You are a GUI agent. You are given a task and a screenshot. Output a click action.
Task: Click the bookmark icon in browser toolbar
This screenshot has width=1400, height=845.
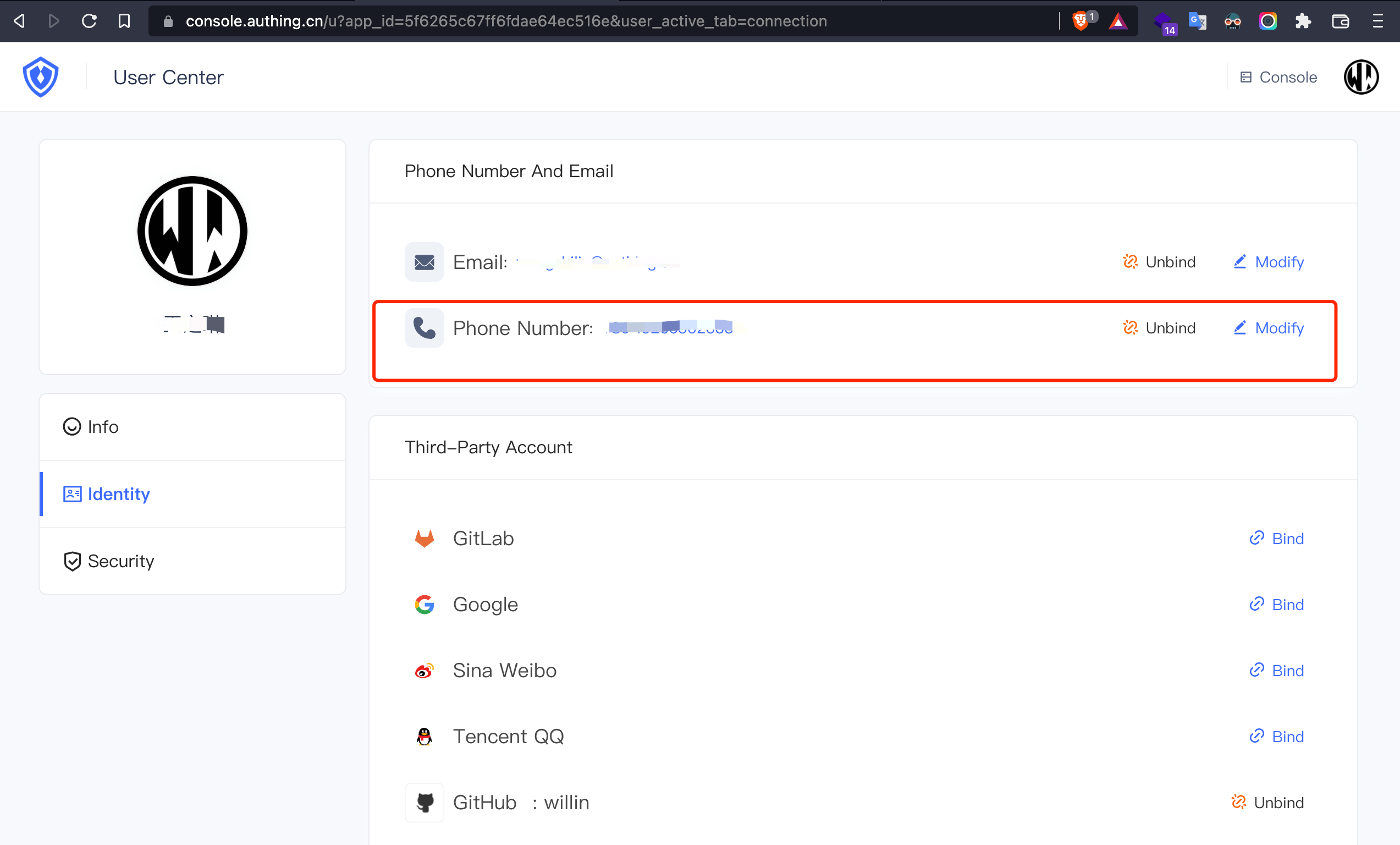(124, 21)
